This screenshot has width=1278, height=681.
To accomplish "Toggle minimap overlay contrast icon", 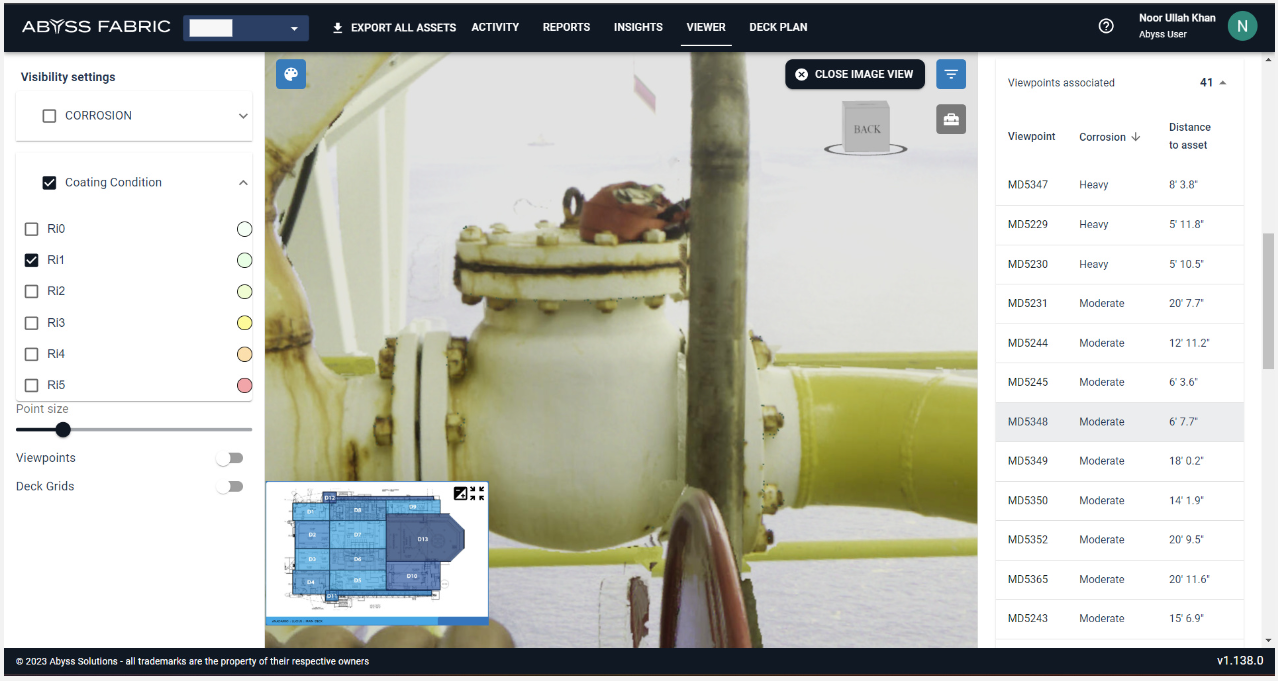I will point(460,493).
